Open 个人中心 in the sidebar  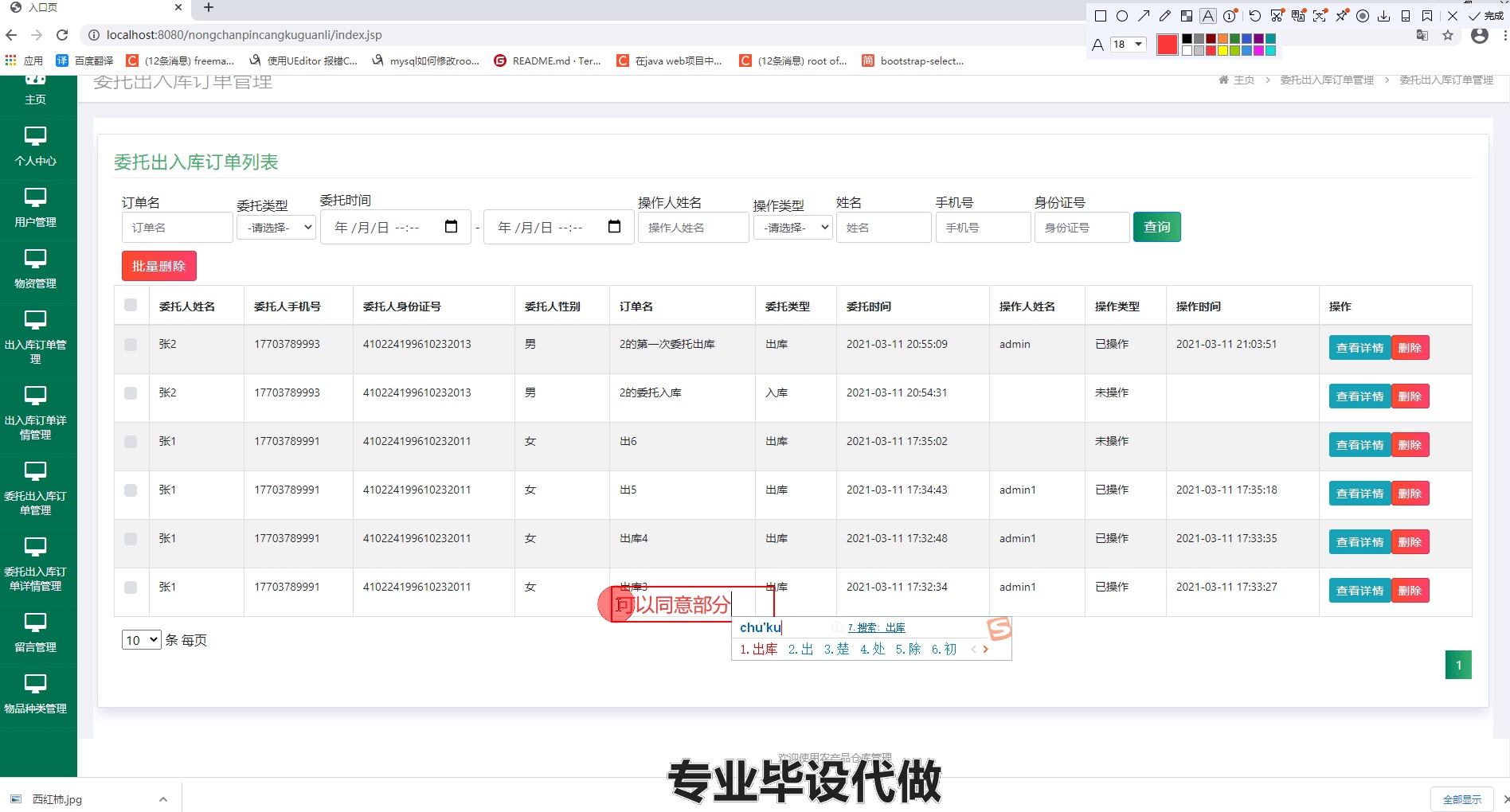click(35, 146)
